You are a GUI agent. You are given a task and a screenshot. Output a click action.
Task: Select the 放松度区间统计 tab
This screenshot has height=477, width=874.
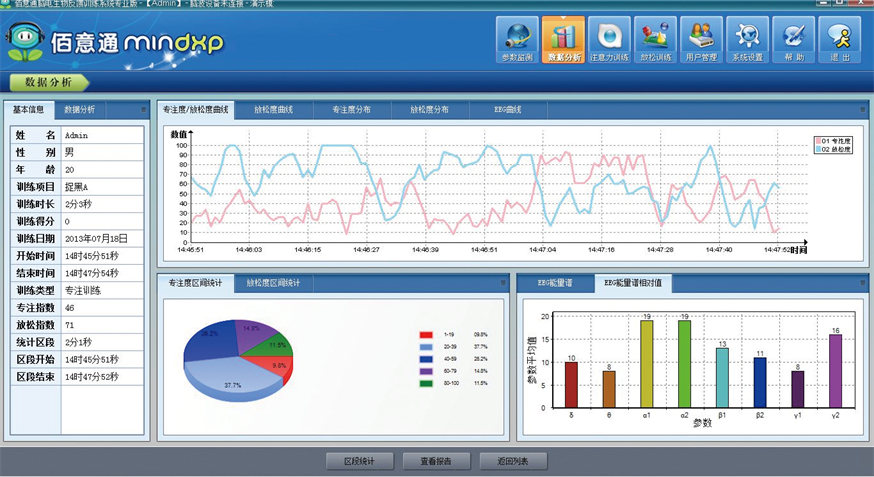pos(280,283)
